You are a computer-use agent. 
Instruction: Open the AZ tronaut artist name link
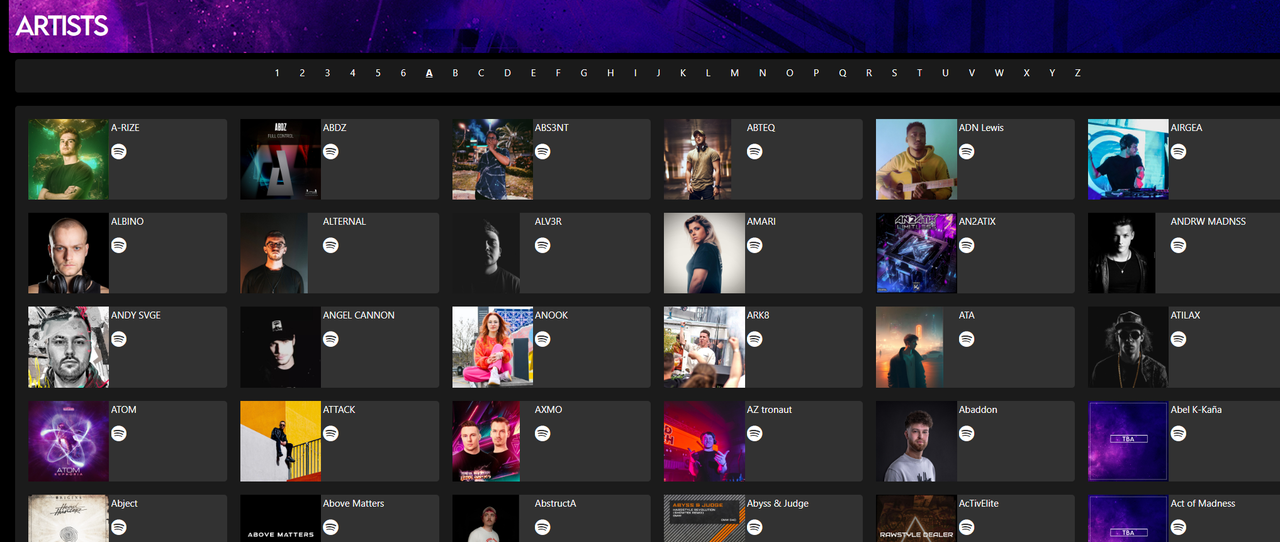tap(769, 409)
